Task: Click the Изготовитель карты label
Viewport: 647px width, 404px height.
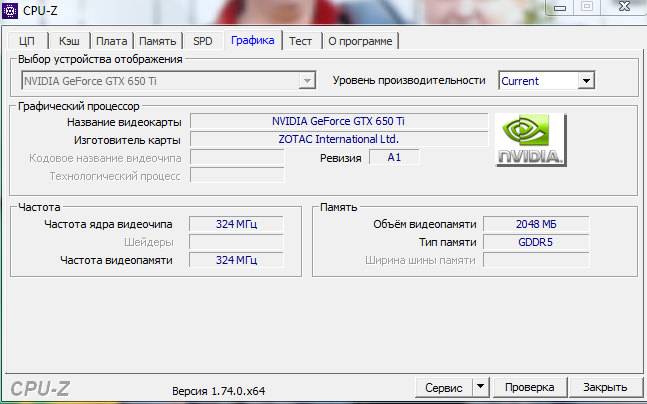Action: 127,140
